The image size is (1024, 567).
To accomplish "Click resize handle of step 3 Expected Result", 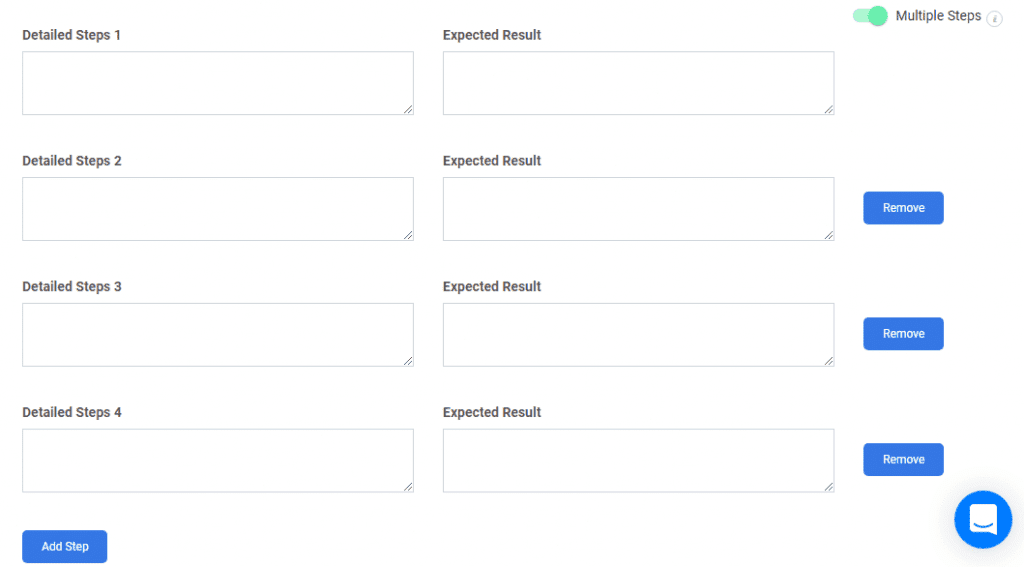I will click(829, 361).
